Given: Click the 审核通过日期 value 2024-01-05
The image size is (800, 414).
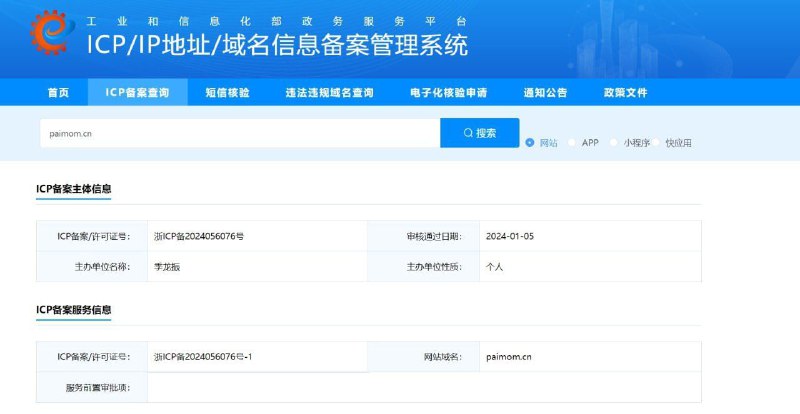Looking at the screenshot, I should click(510, 237).
